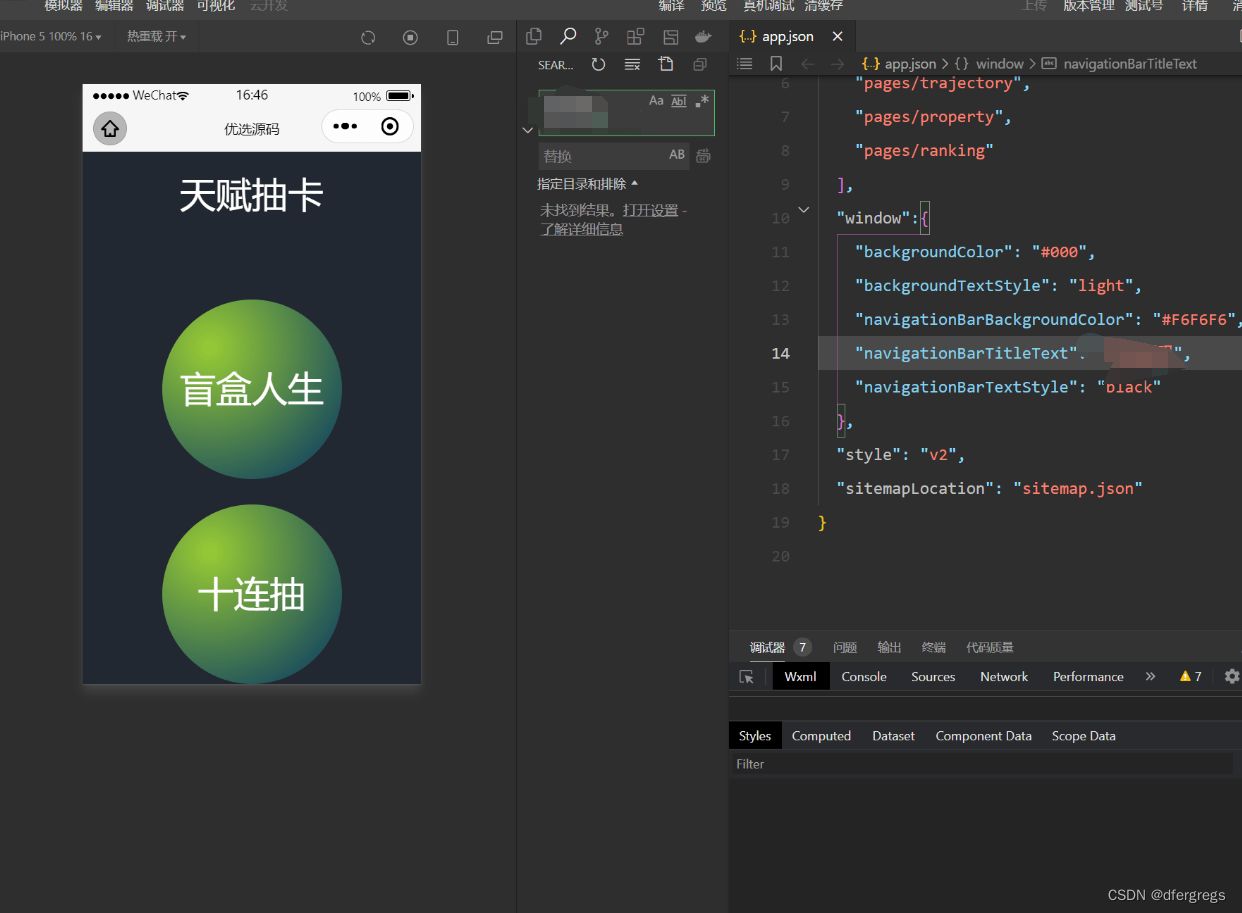Image resolution: width=1242 pixels, height=913 pixels.
Task: Click the simulator stop button icon
Action: click(410, 37)
